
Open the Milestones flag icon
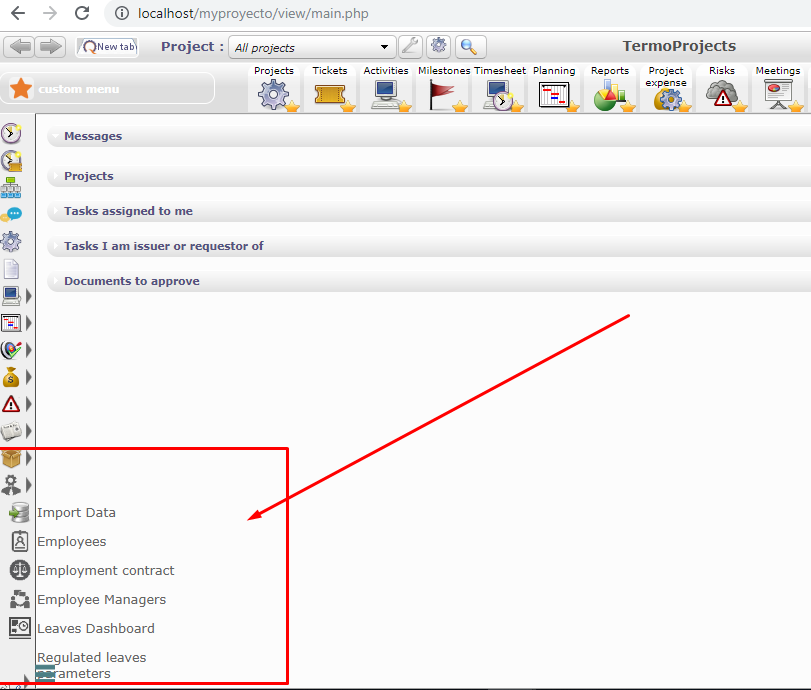[442, 94]
